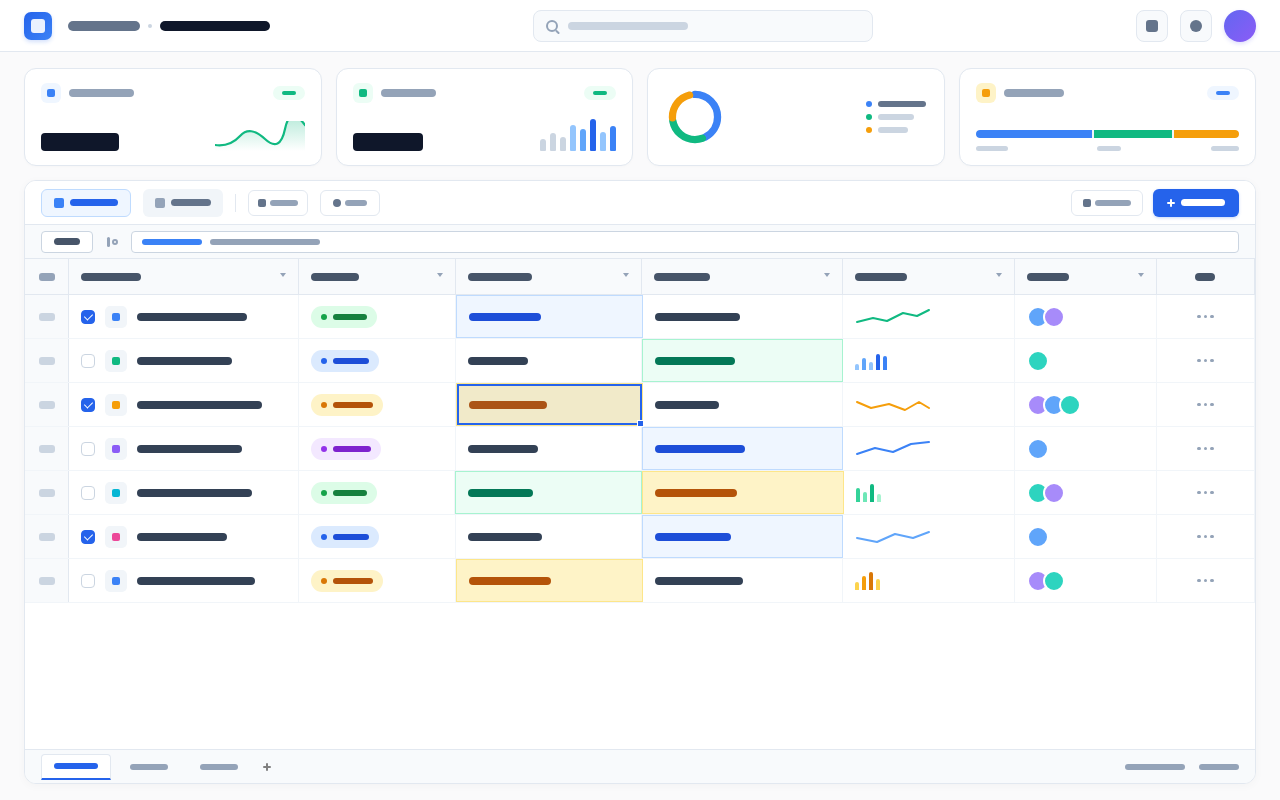Screen dimensions: 1280x800
Task: Open the third column's header dropdown arrow
Action: click(x=626, y=275)
